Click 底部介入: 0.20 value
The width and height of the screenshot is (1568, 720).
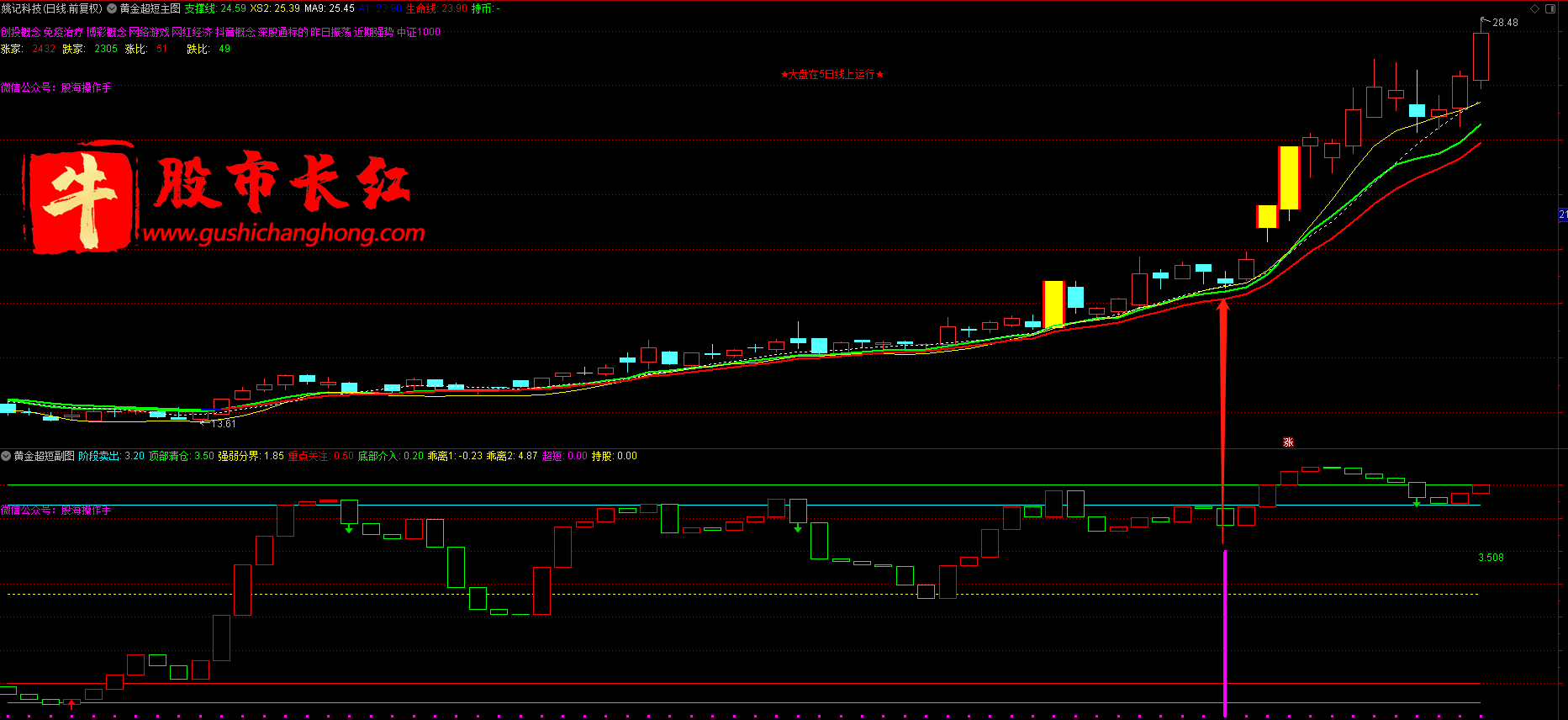pos(391,456)
